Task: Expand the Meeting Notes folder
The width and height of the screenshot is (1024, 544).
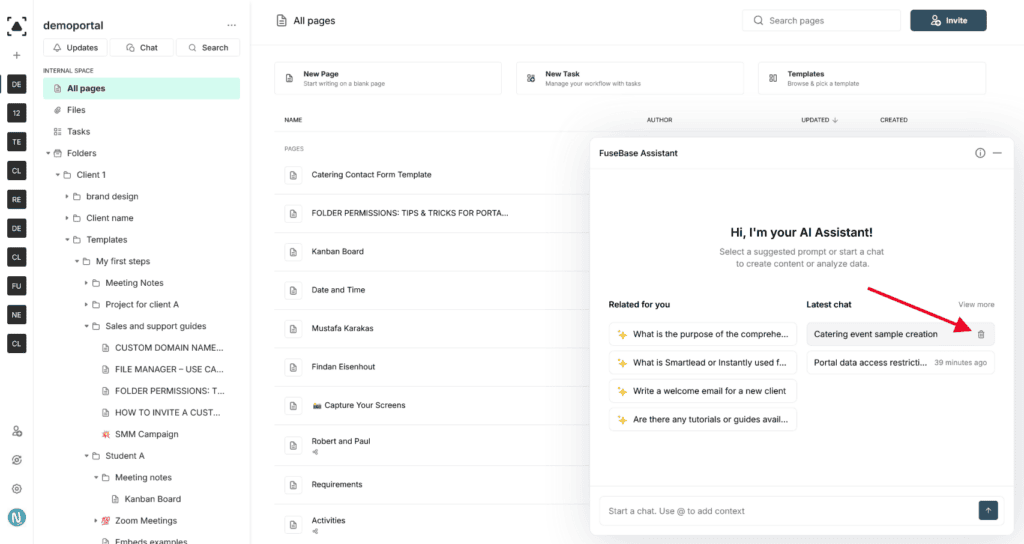Action: point(86,283)
